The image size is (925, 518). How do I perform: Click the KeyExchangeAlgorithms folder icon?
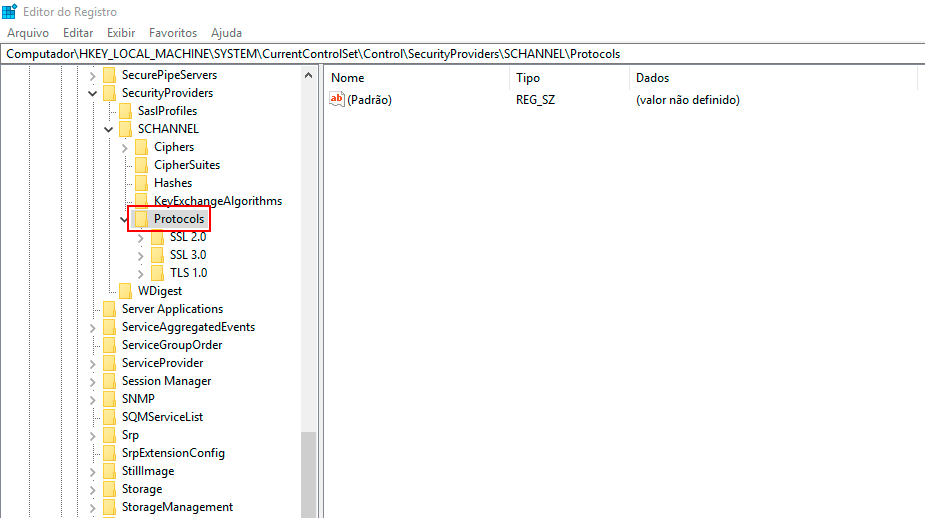pos(141,199)
